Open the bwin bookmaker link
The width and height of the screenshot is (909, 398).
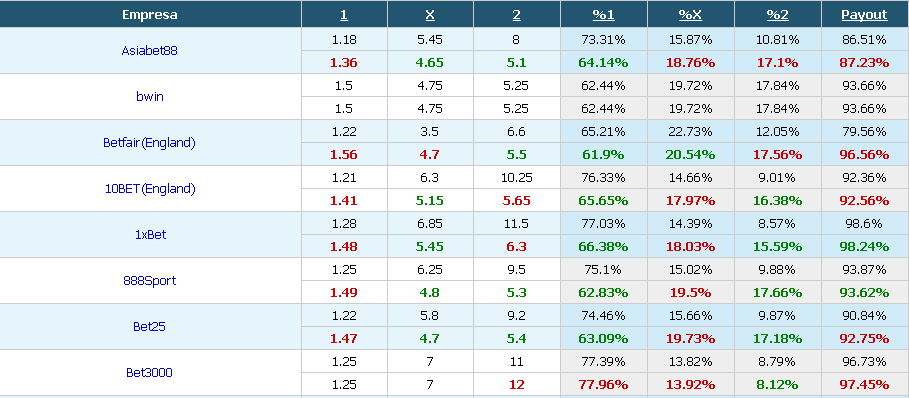[x=150, y=97]
